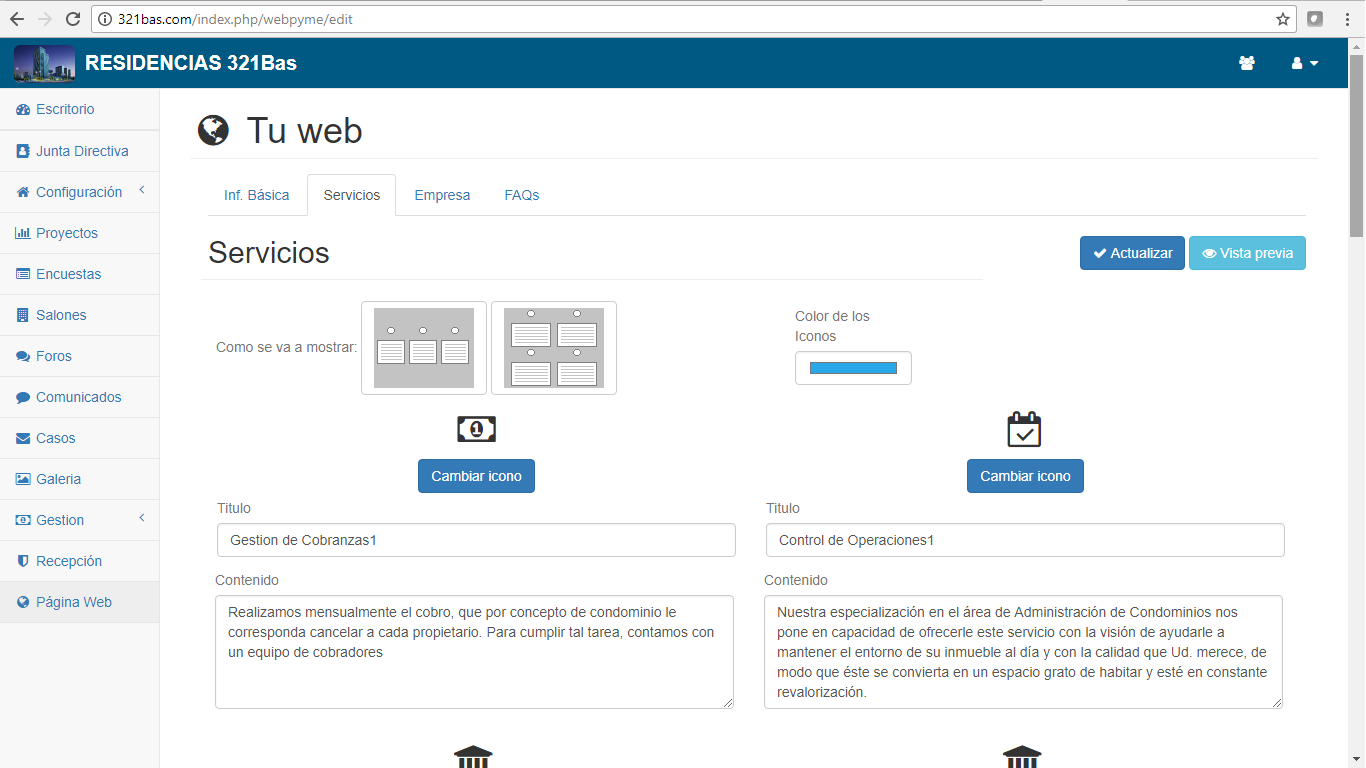The width and height of the screenshot is (1366, 768).
Task: Click the money bill service icon
Action: (x=476, y=429)
